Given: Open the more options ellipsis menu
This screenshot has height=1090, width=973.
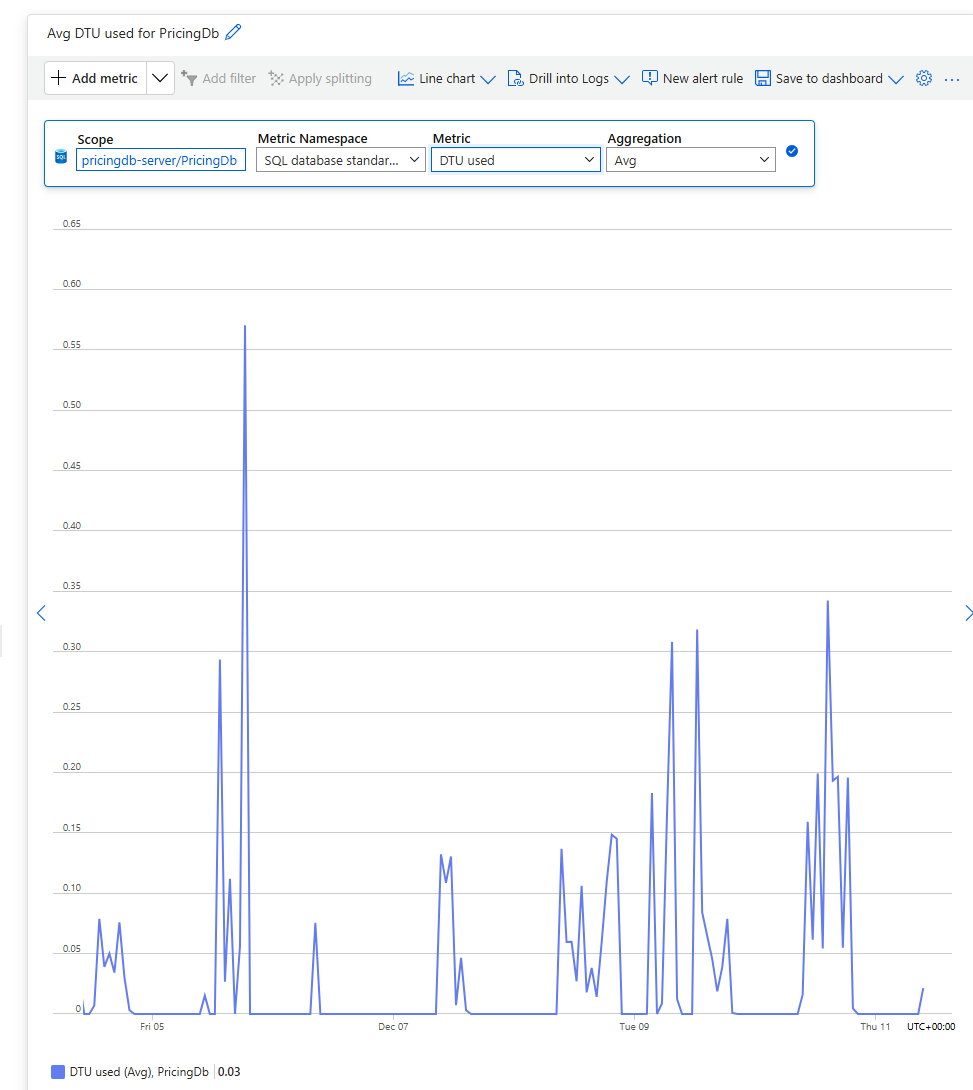Looking at the screenshot, I should tap(952, 79).
